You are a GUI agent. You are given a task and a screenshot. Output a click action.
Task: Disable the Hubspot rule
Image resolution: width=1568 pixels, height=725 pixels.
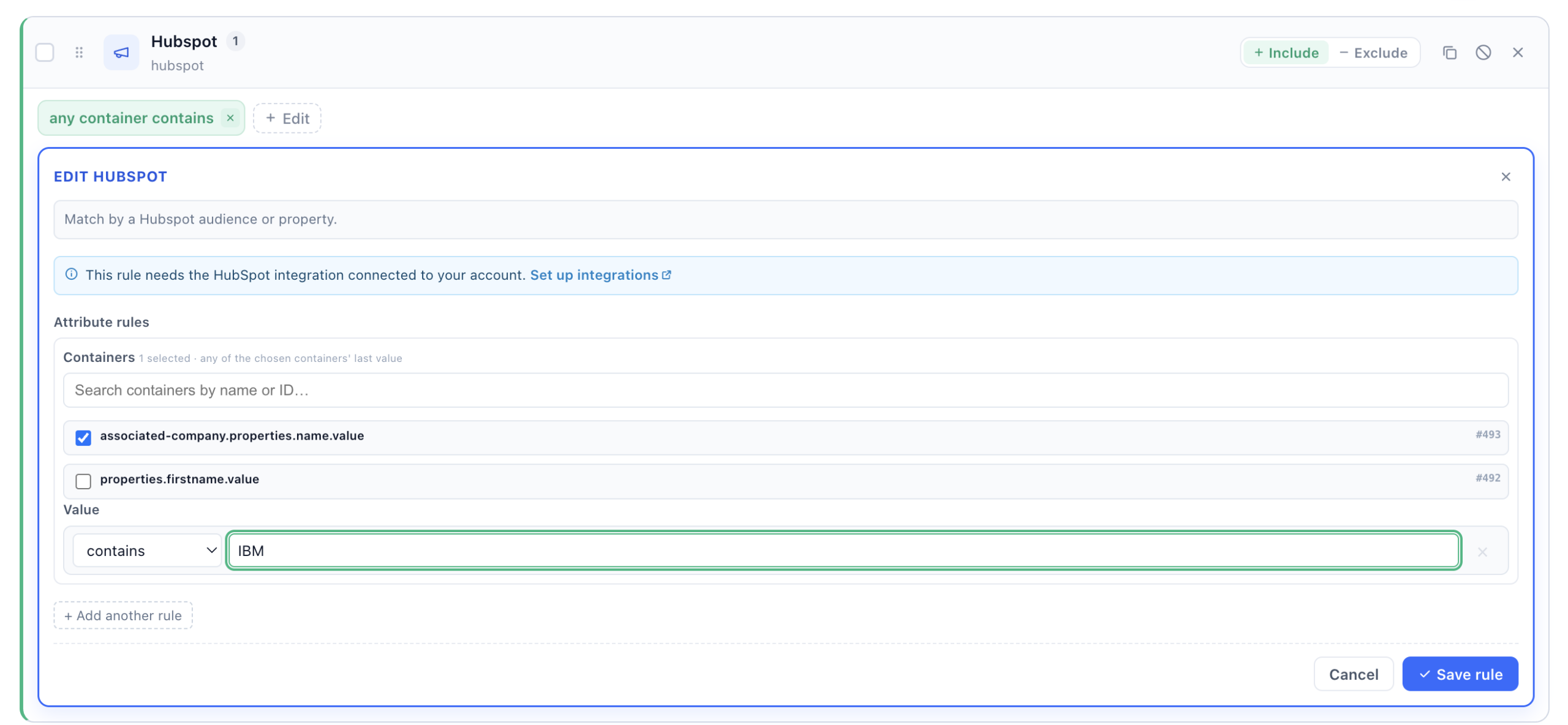click(x=1483, y=53)
